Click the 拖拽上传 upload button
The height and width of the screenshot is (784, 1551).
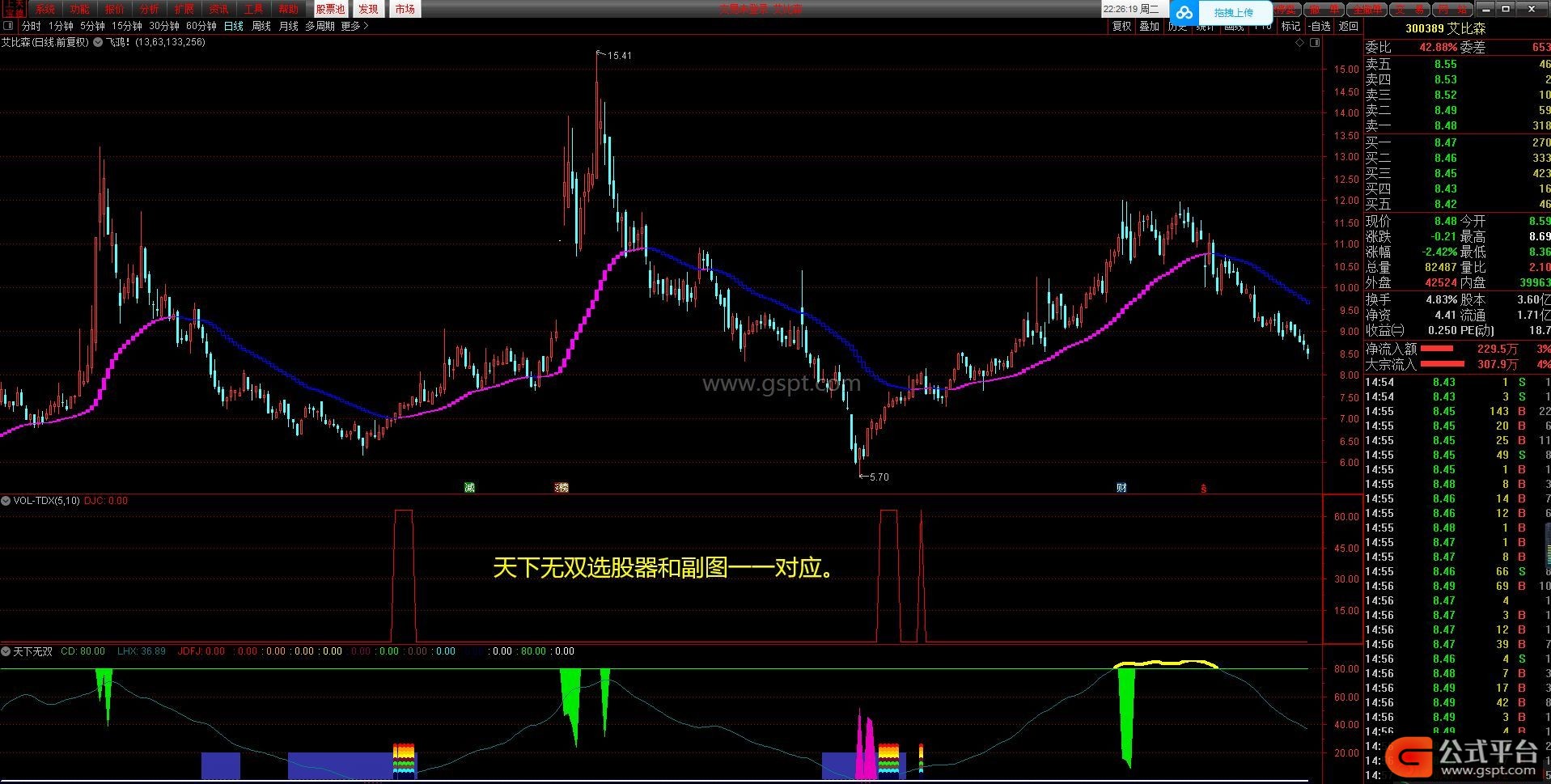[1233, 12]
